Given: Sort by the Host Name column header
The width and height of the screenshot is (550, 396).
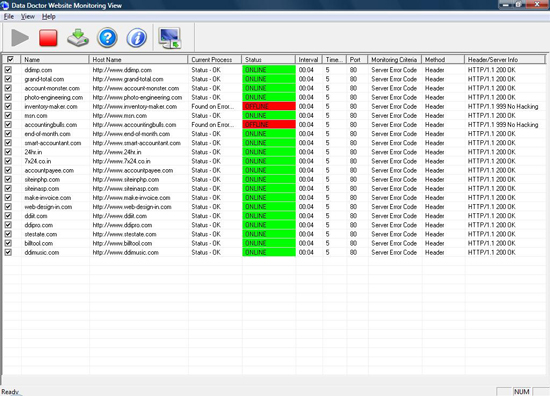Looking at the screenshot, I should coord(139,60).
